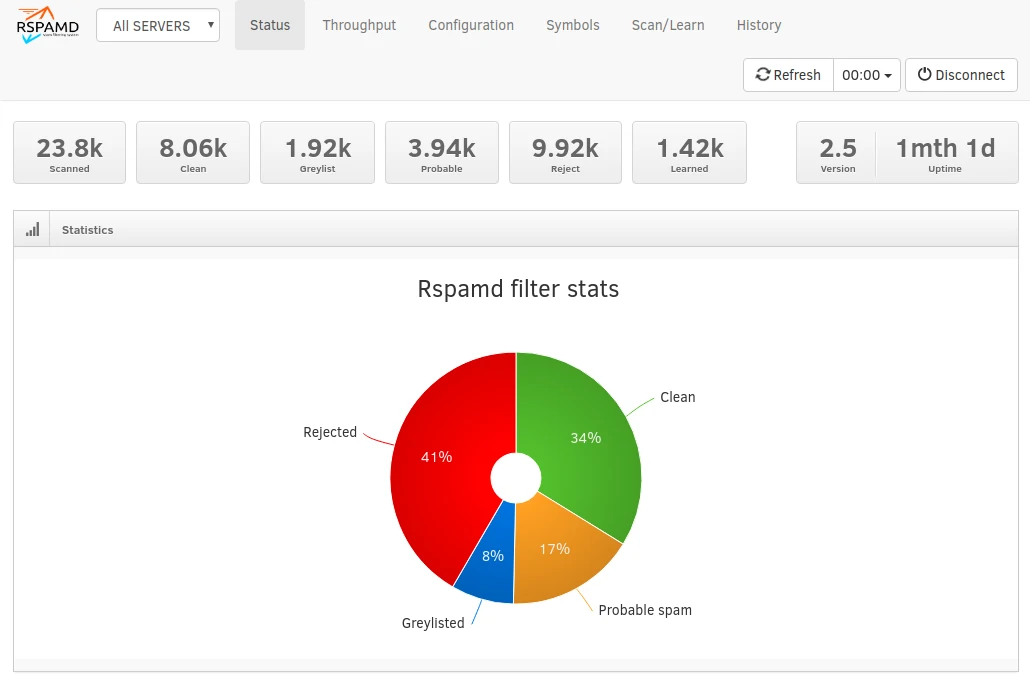Viewport: 1030px width, 679px height.
Task: Toggle the Greylisted legend label
Action: click(433, 622)
